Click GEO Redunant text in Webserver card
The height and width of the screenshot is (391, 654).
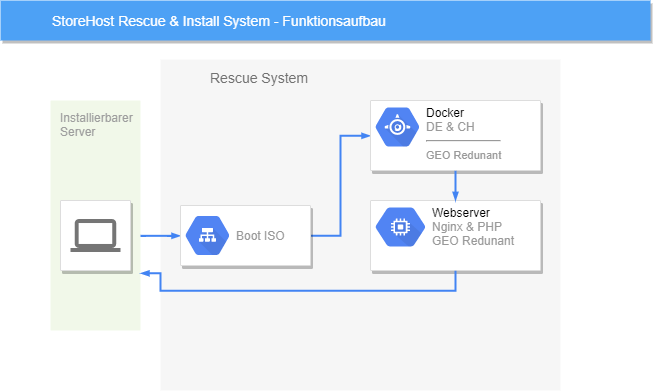click(473, 241)
